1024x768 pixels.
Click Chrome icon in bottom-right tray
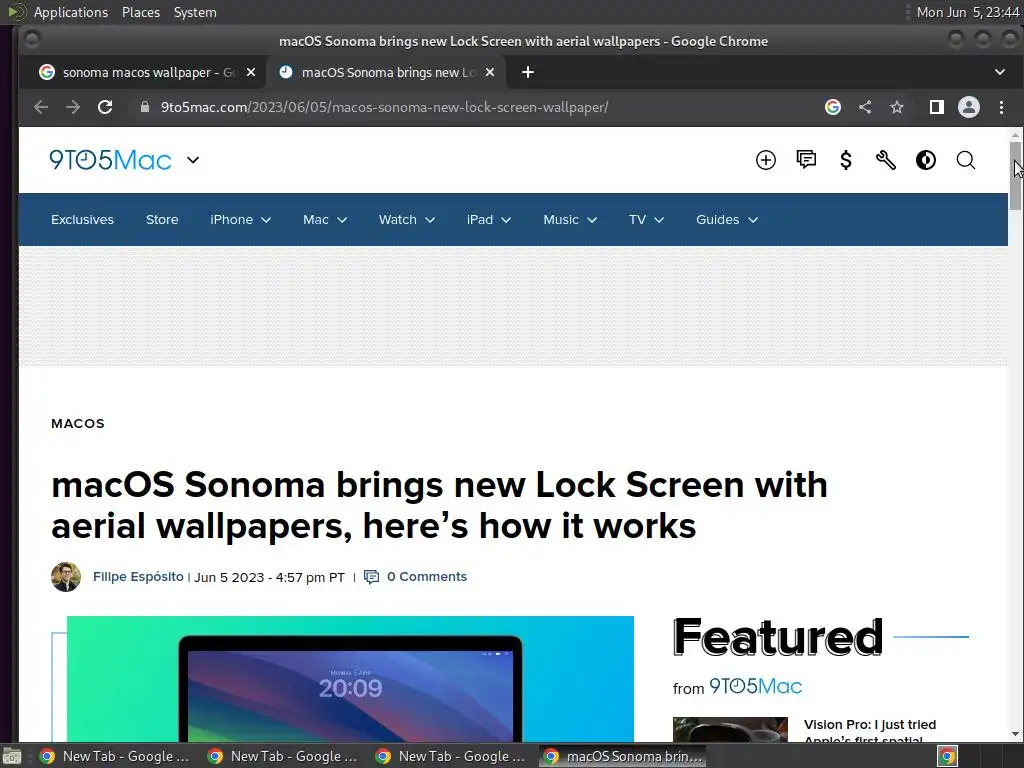[947, 756]
